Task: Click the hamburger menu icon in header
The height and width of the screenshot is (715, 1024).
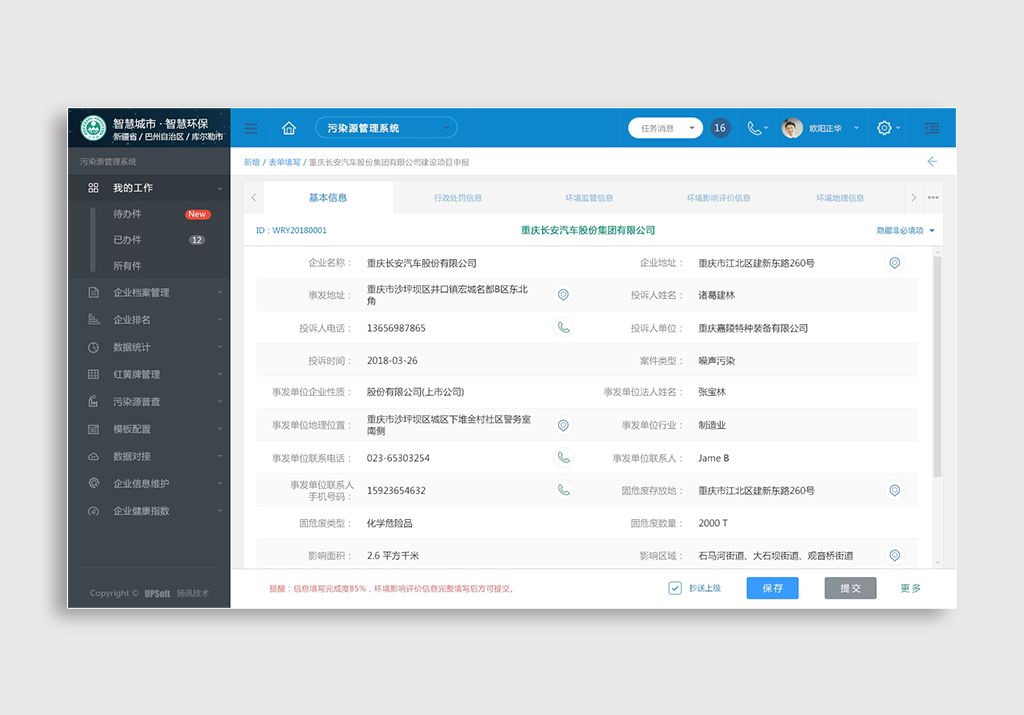Action: pyautogui.click(x=251, y=128)
